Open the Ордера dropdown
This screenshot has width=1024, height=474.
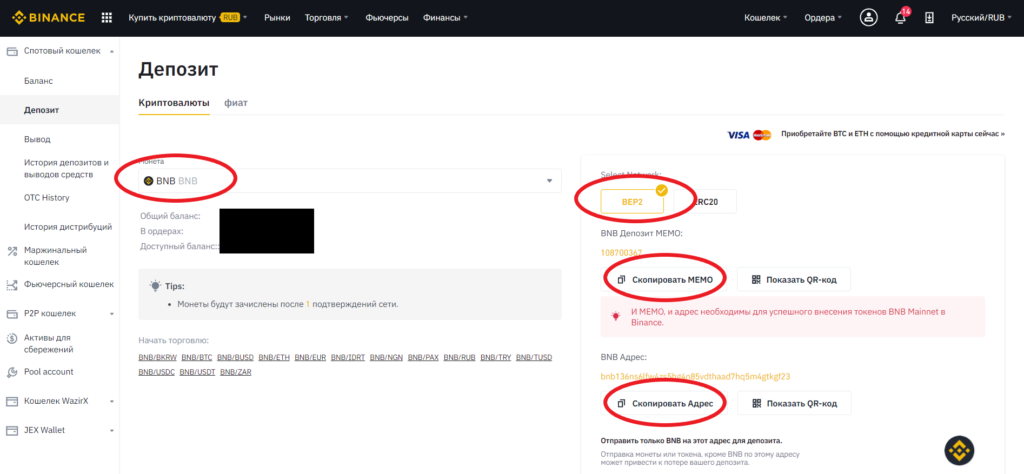tap(824, 18)
